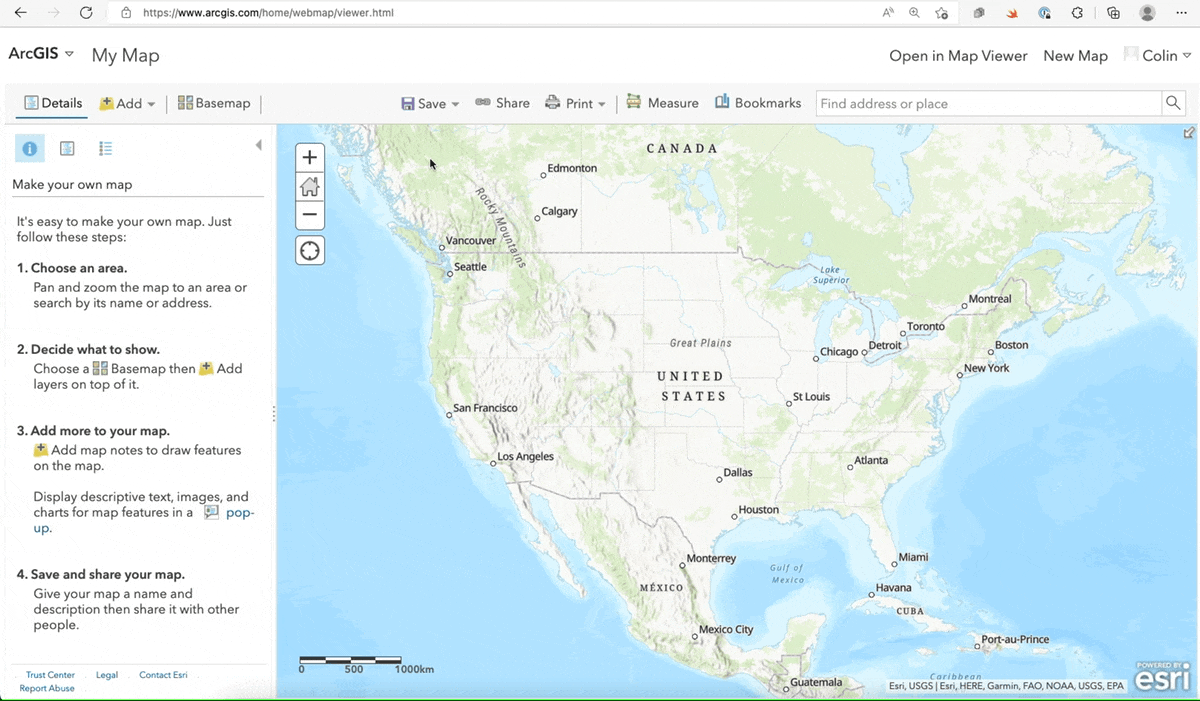Screen dimensions: 1200x701
Task: Open the browser collections icon
Action: 1113,13
